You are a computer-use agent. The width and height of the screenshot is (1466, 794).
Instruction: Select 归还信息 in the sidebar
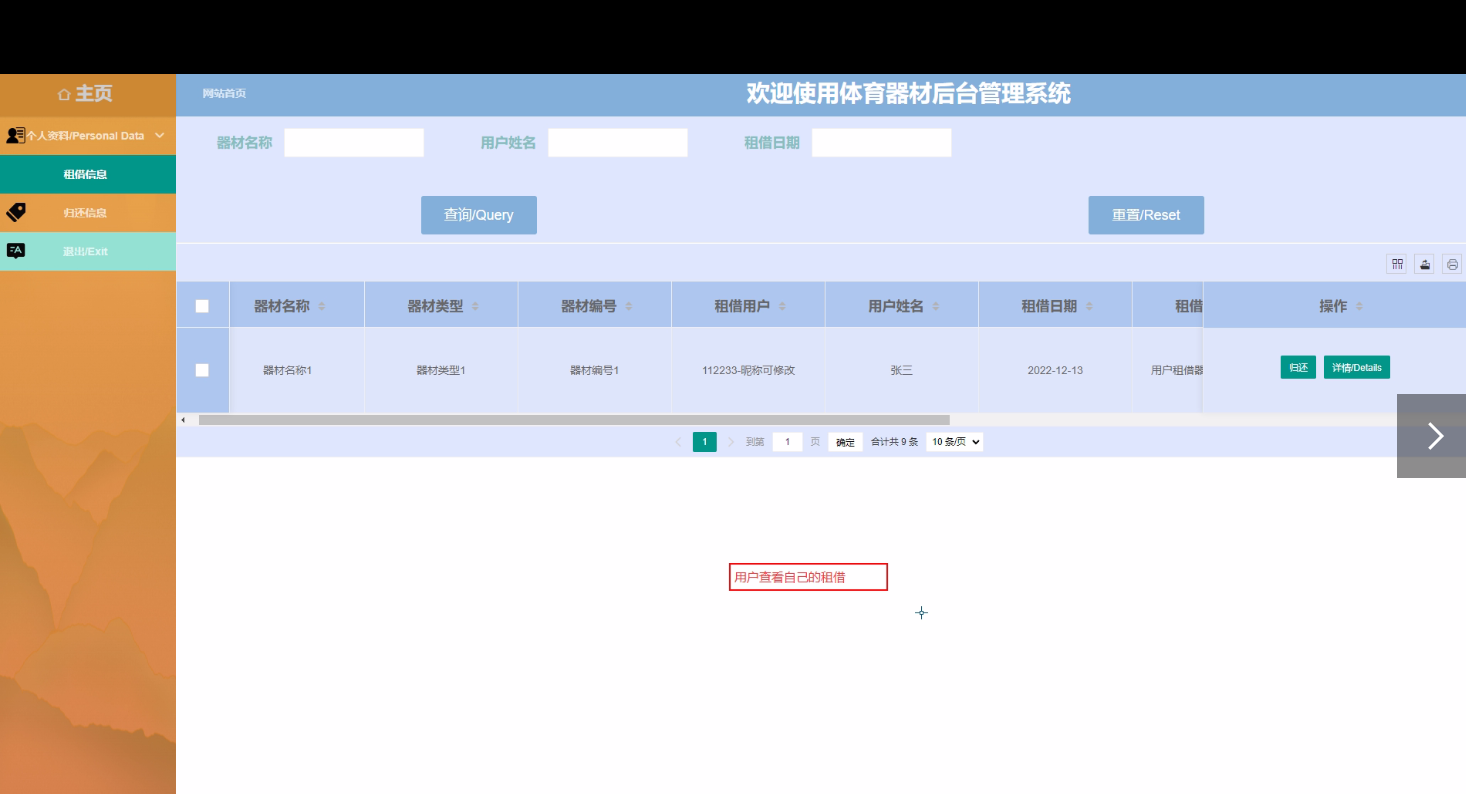tap(88, 213)
